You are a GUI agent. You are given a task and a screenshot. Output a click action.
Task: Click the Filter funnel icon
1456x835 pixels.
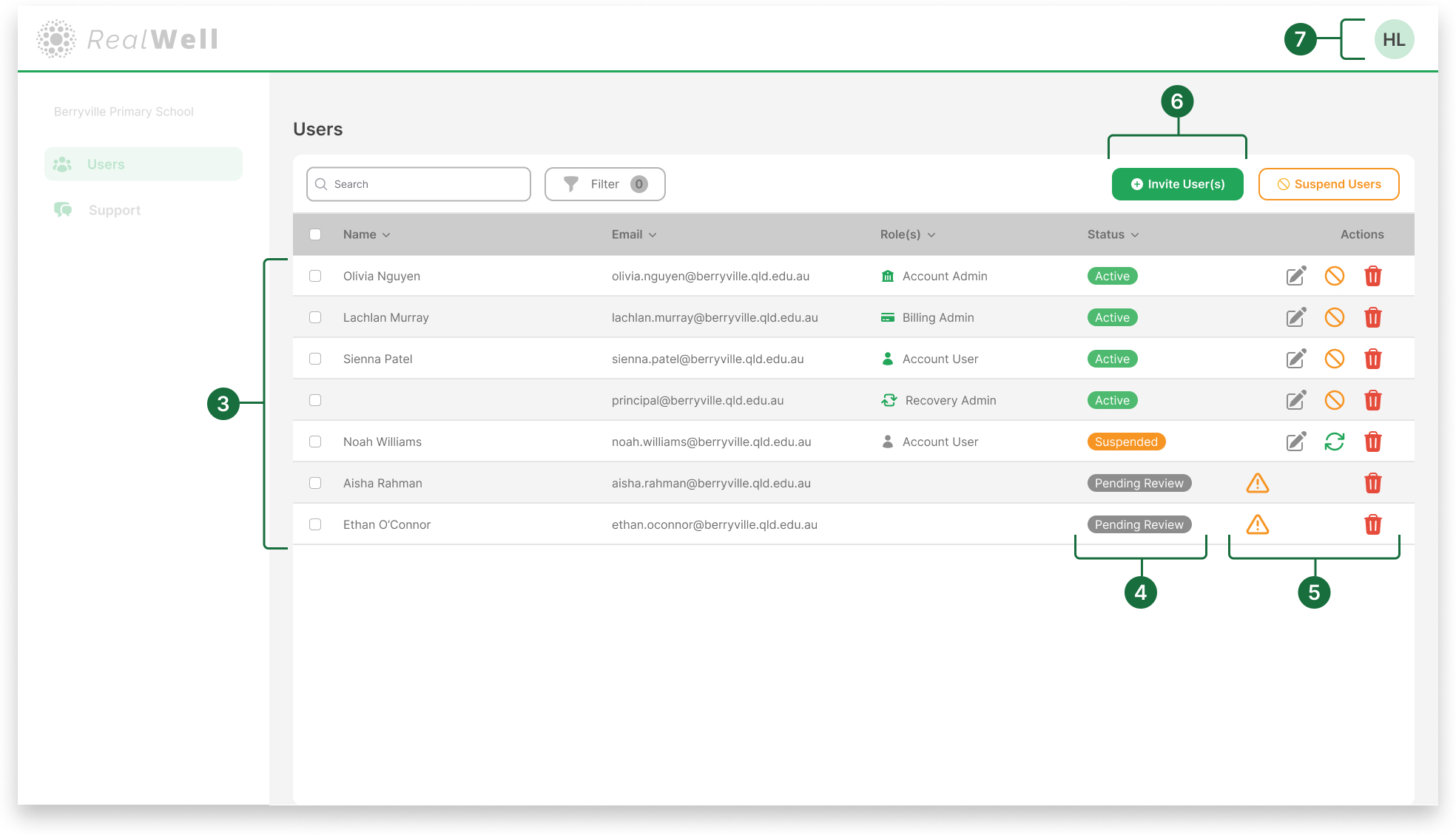click(571, 184)
